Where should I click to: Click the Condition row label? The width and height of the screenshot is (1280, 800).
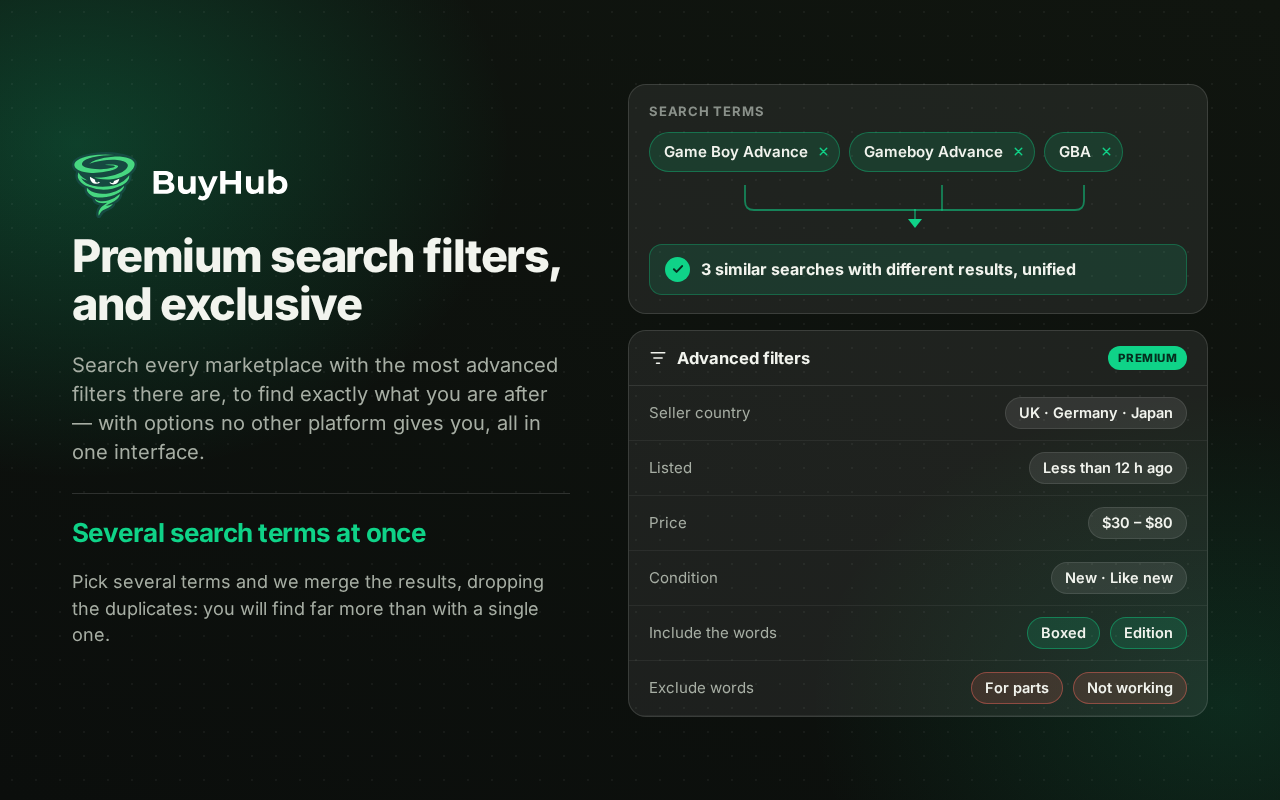pyautogui.click(x=683, y=578)
